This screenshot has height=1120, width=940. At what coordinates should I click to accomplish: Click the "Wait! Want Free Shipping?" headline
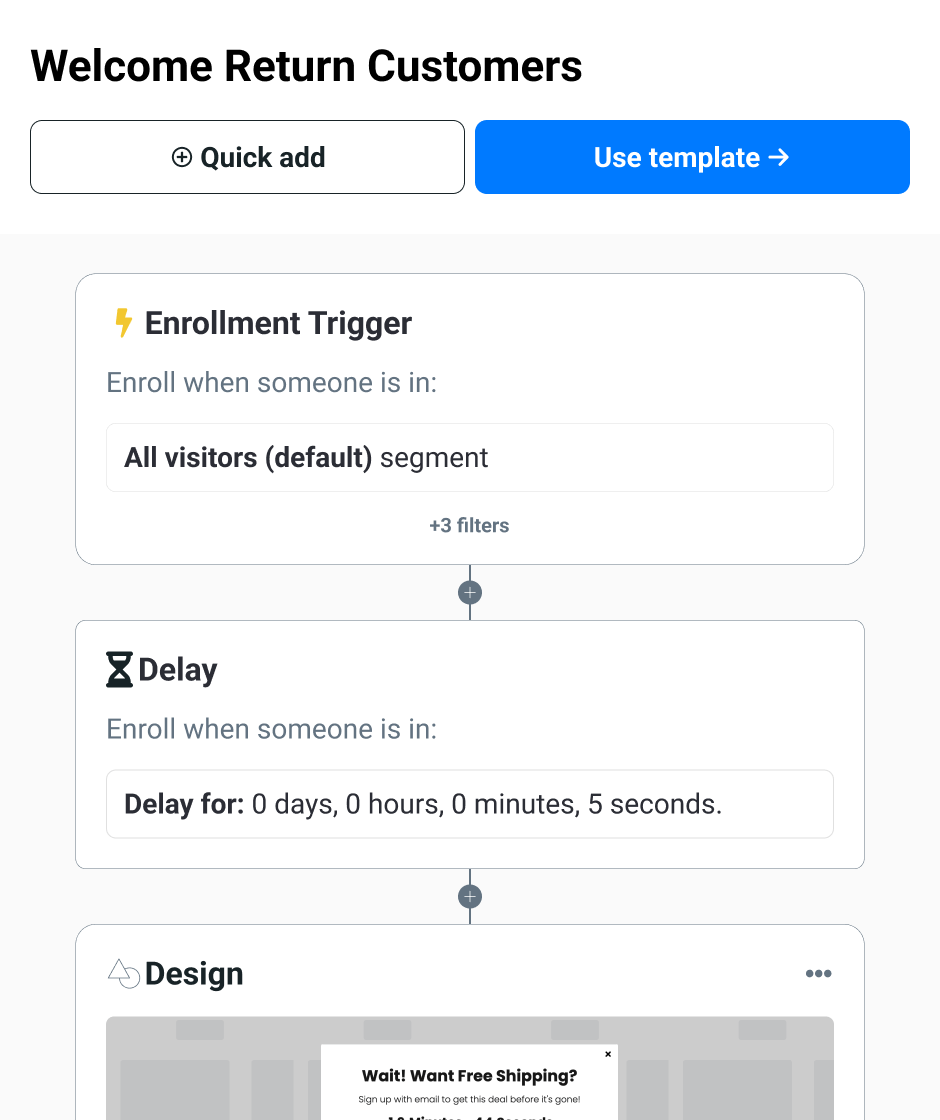point(469,1076)
